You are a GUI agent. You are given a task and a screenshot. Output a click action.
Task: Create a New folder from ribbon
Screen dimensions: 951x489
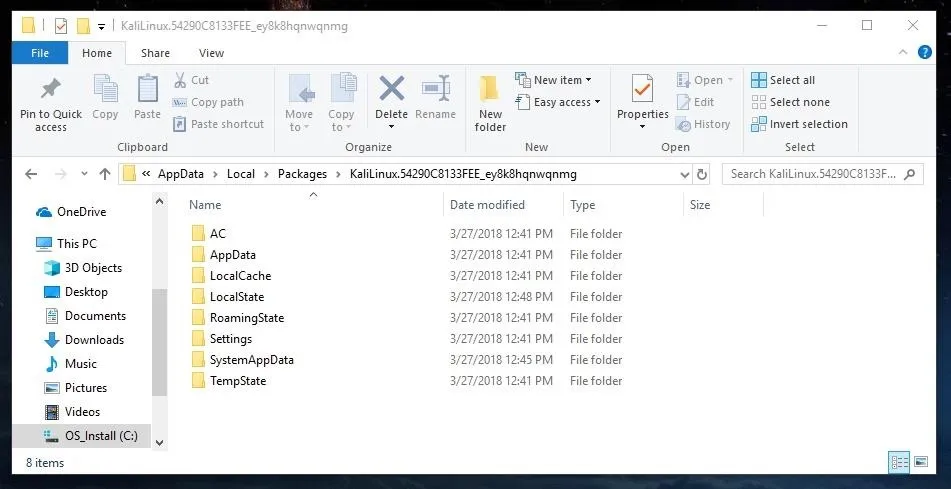pyautogui.click(x=490, y=103)
